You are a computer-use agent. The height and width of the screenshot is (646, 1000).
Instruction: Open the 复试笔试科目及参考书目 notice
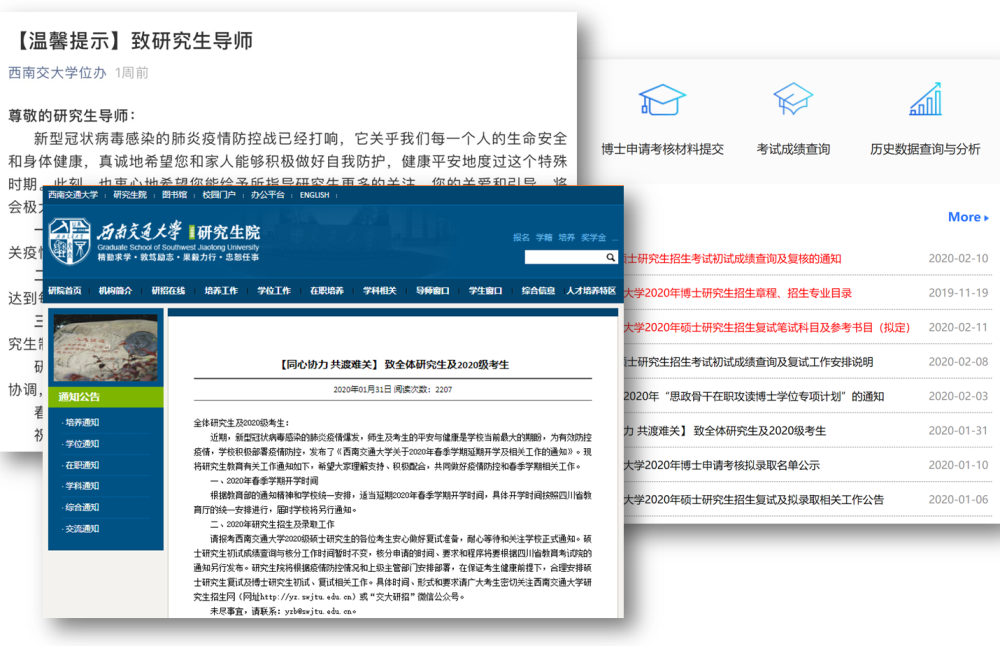767,328
